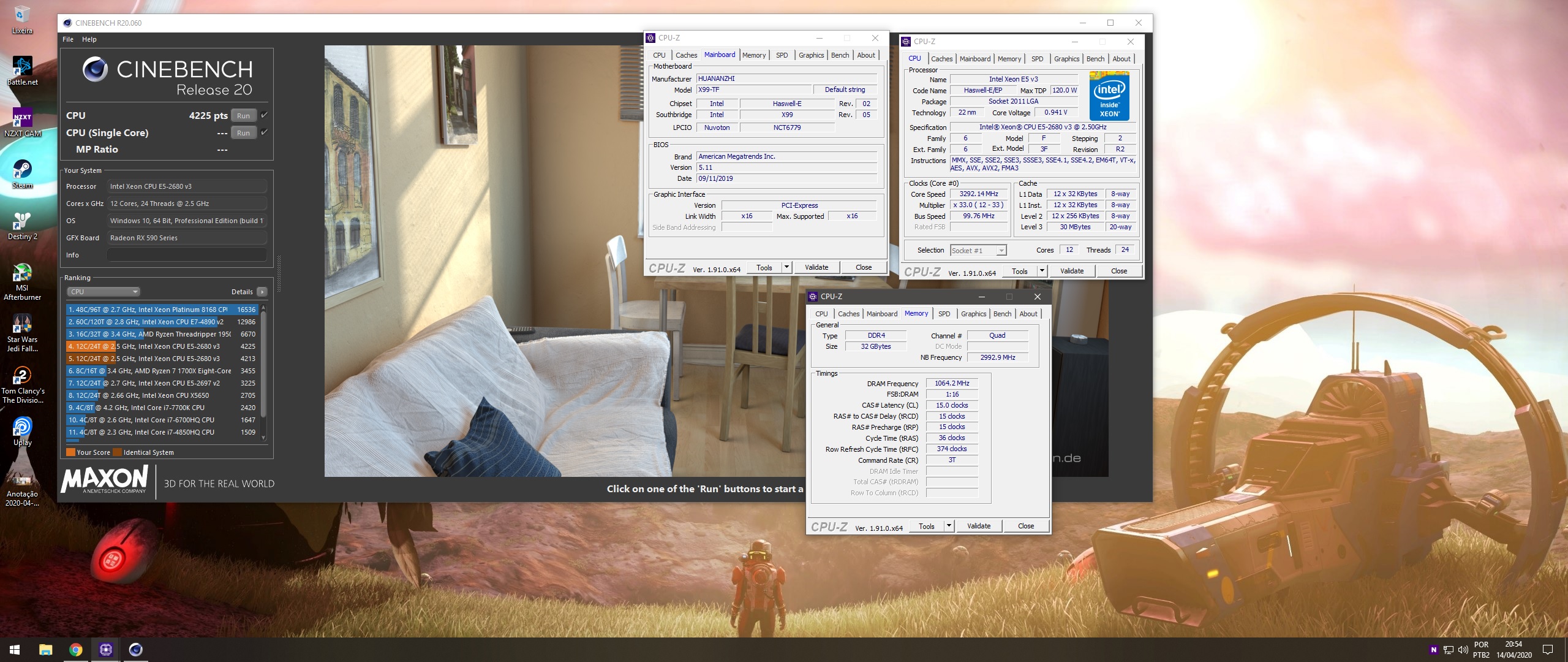
Task: Click the Identical System legend swatch
Action: tap(118, 452)
